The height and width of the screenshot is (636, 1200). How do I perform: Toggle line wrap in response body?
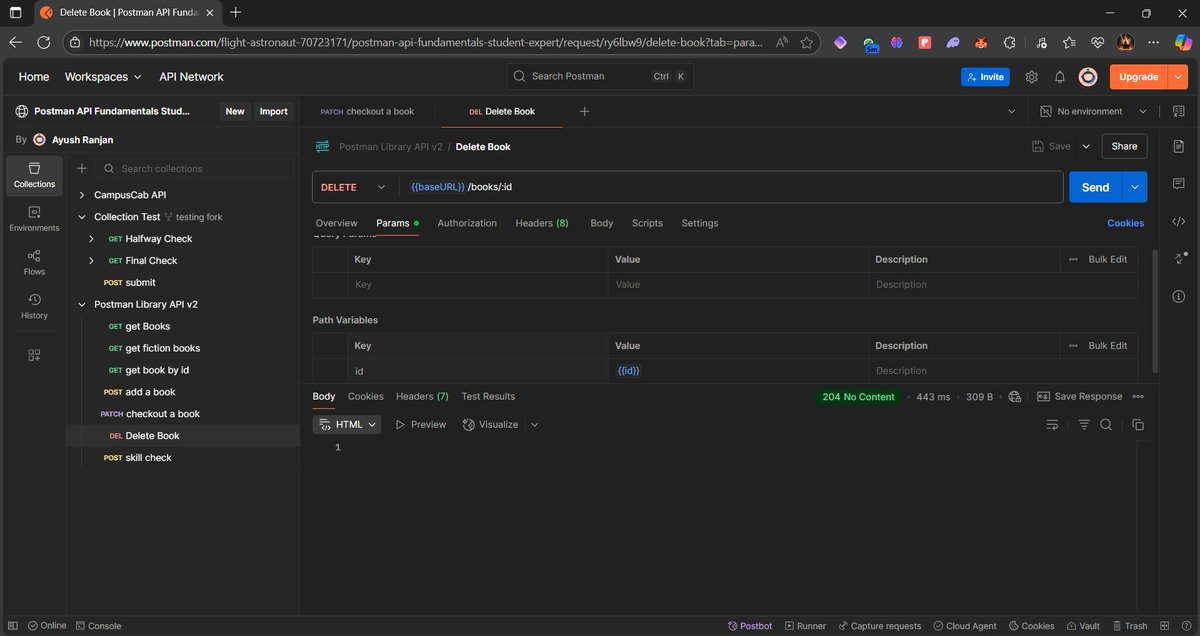pos(1052,425)
